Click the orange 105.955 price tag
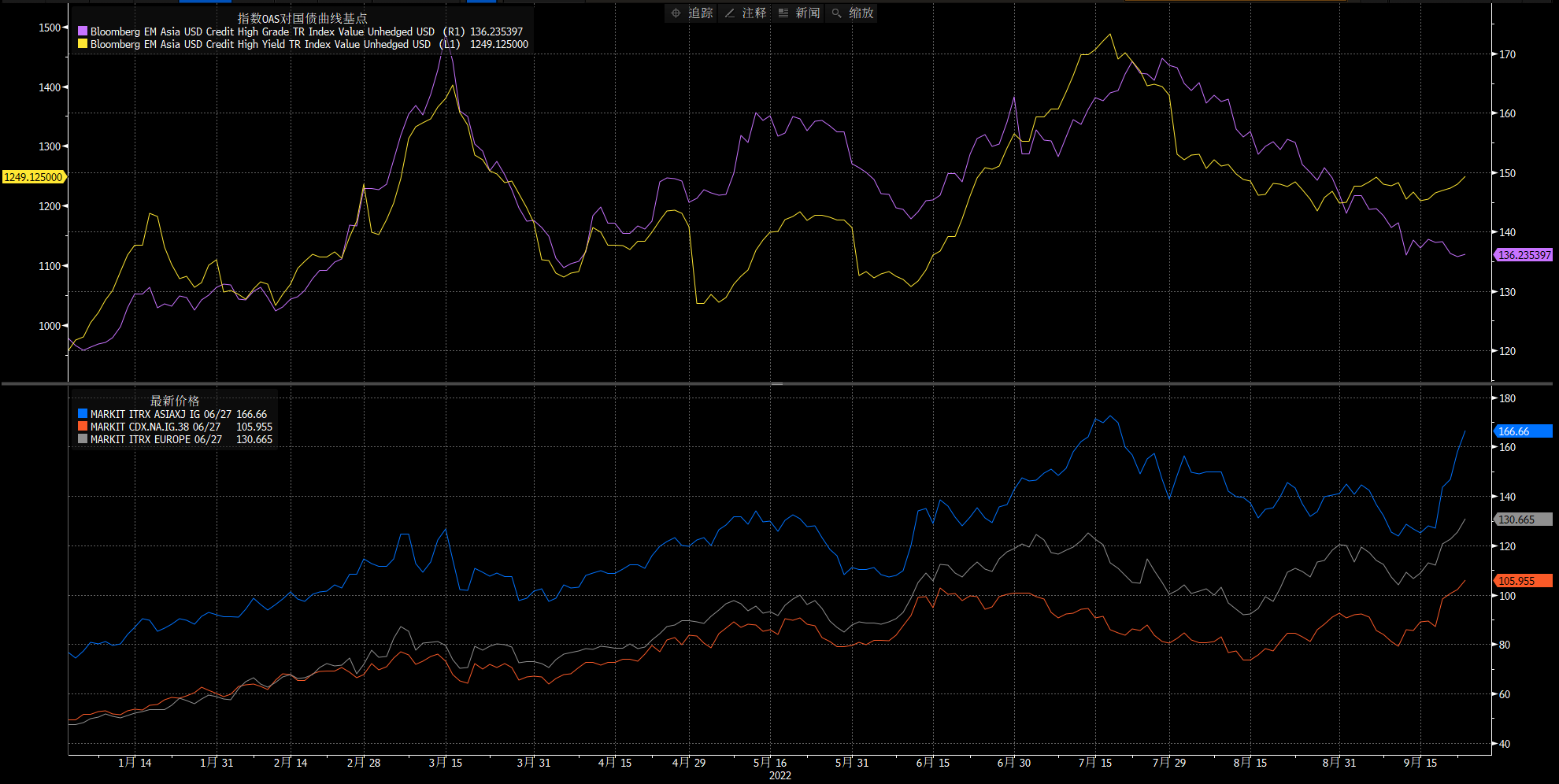 pyautogui.click(x=1524, y=581)
